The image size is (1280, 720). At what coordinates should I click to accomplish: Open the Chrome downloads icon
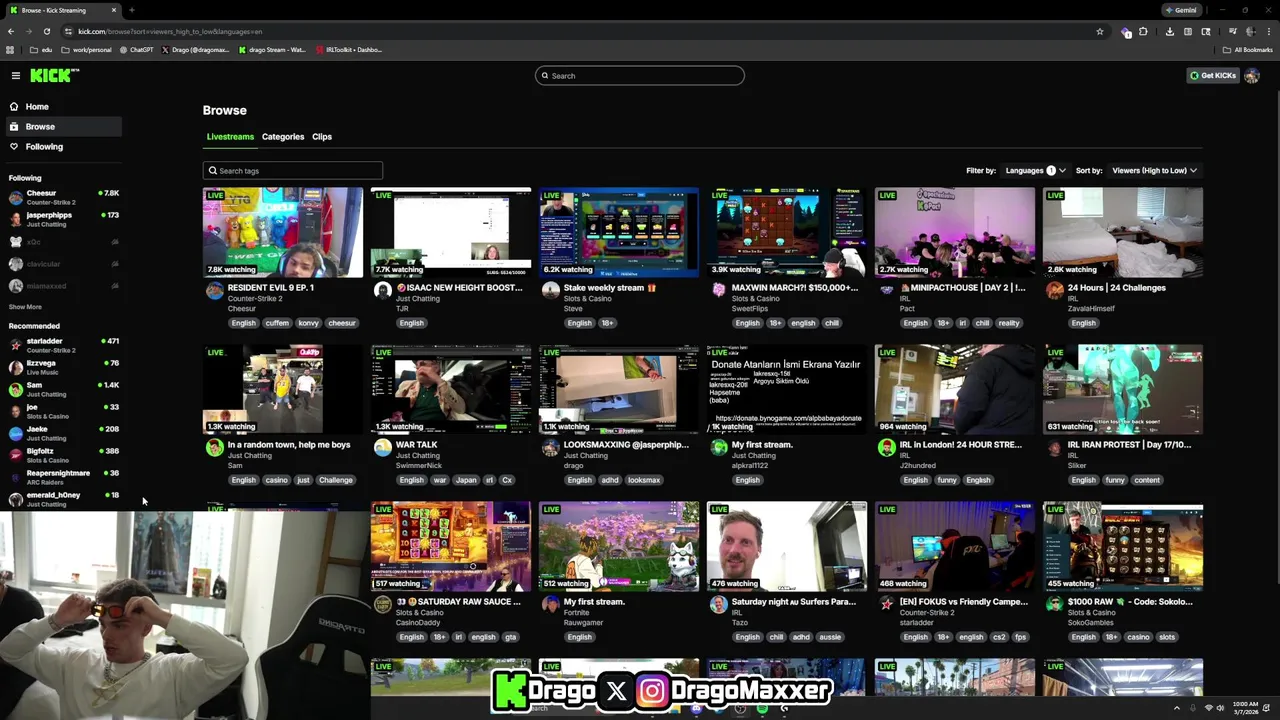1169,31
